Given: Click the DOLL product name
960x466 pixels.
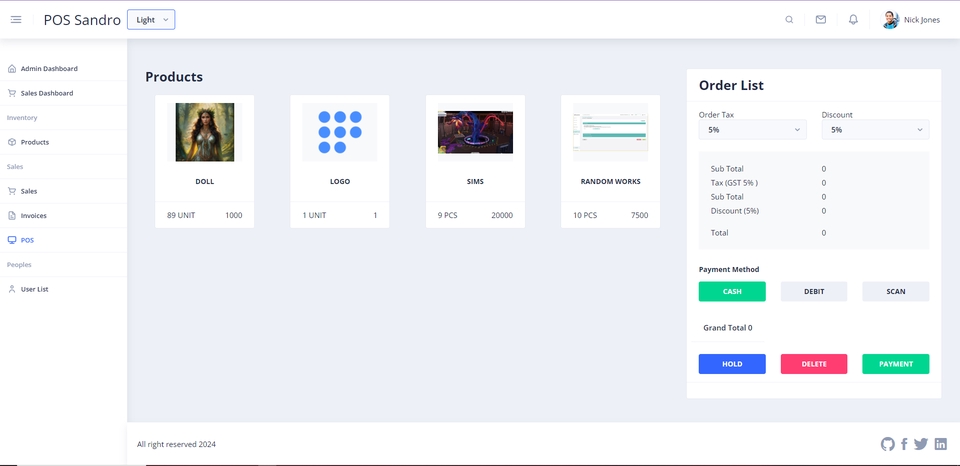Looking at the screenshot, I should (x=204, y=182).
